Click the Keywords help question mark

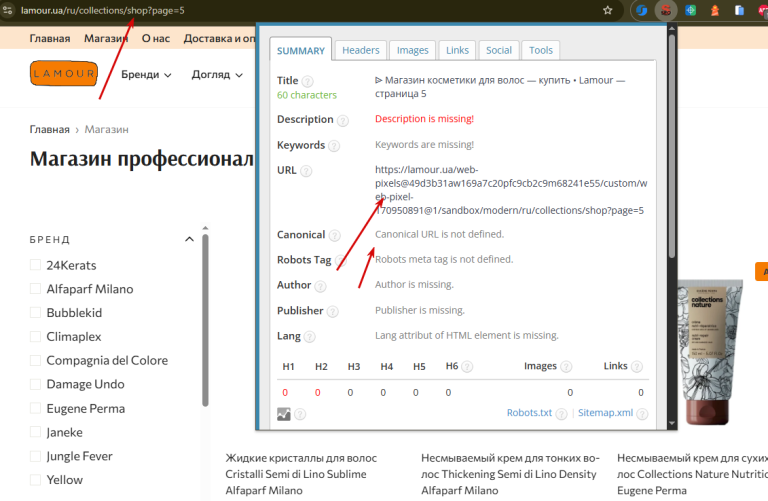[x=334, y=146]
